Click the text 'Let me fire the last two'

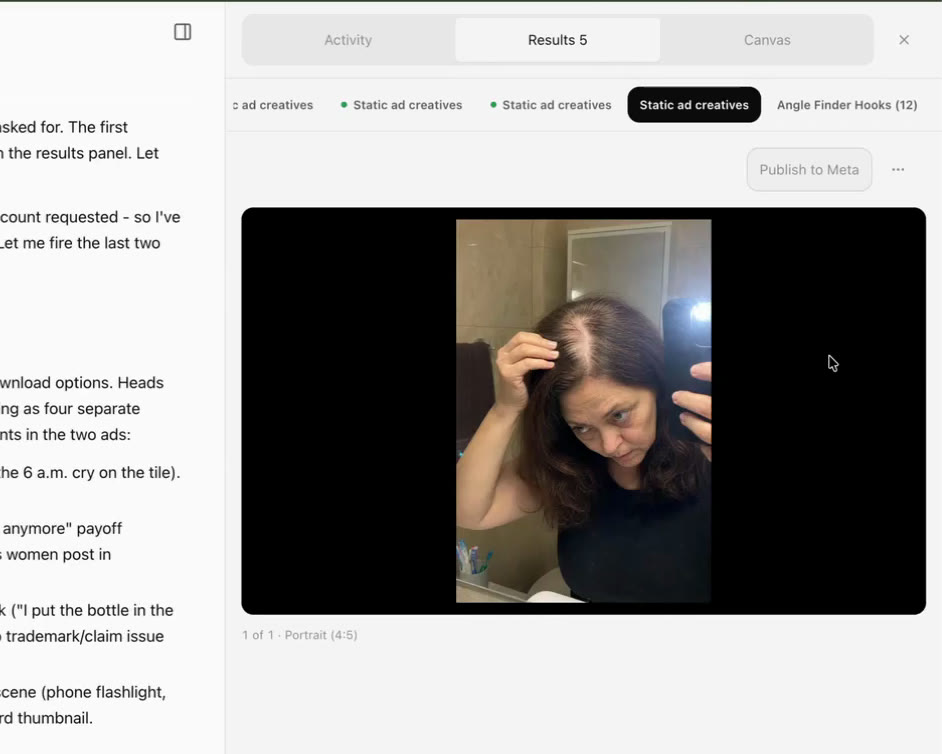pos(80,243)
